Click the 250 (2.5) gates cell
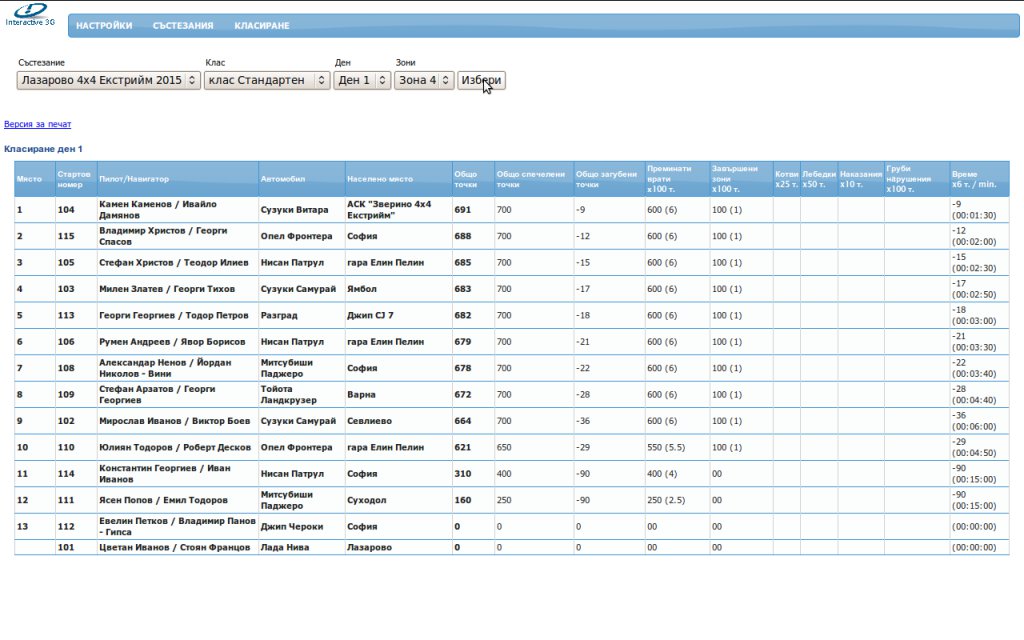 [x=677, y=500]
